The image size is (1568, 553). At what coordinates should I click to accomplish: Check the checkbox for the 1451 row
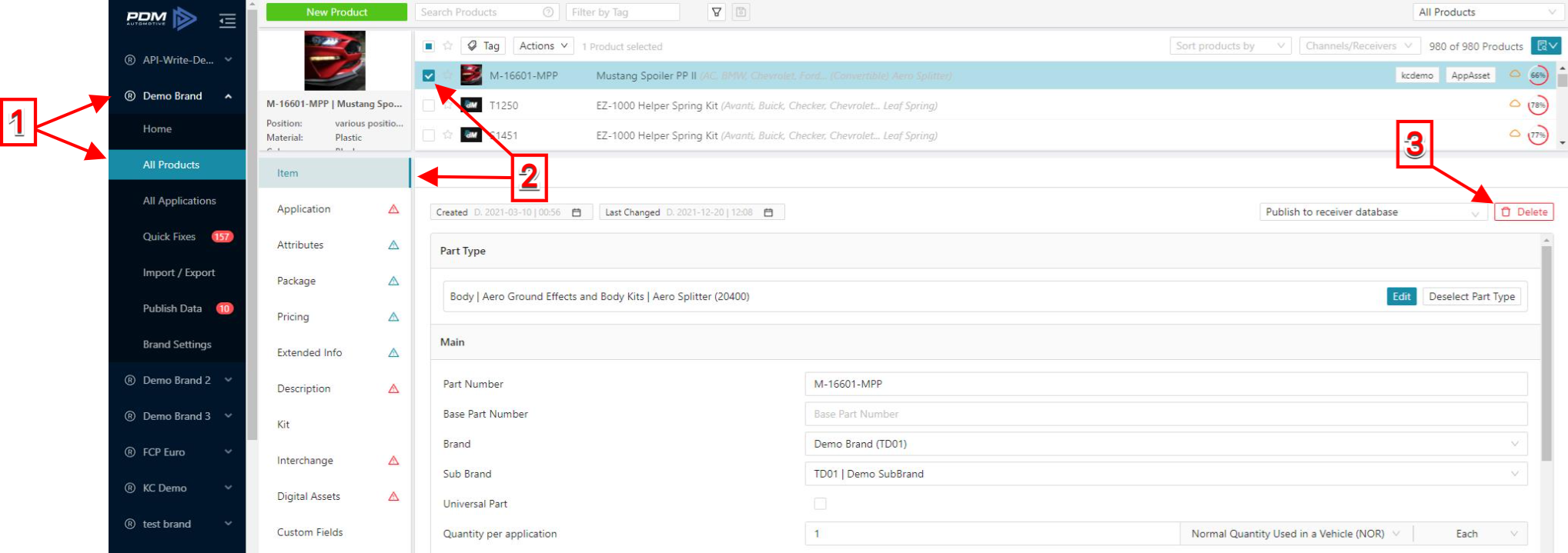429,135
